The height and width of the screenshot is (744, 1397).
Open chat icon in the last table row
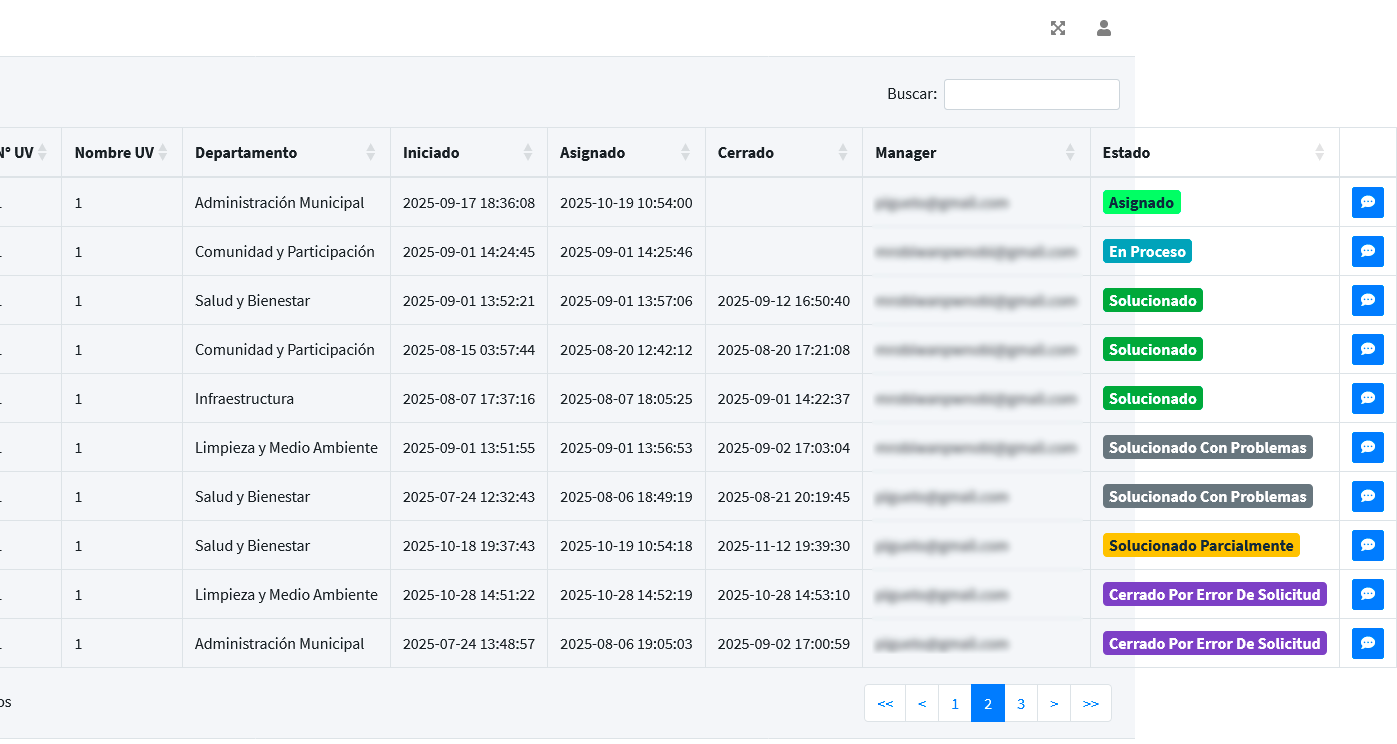[x=1367, y=643]
